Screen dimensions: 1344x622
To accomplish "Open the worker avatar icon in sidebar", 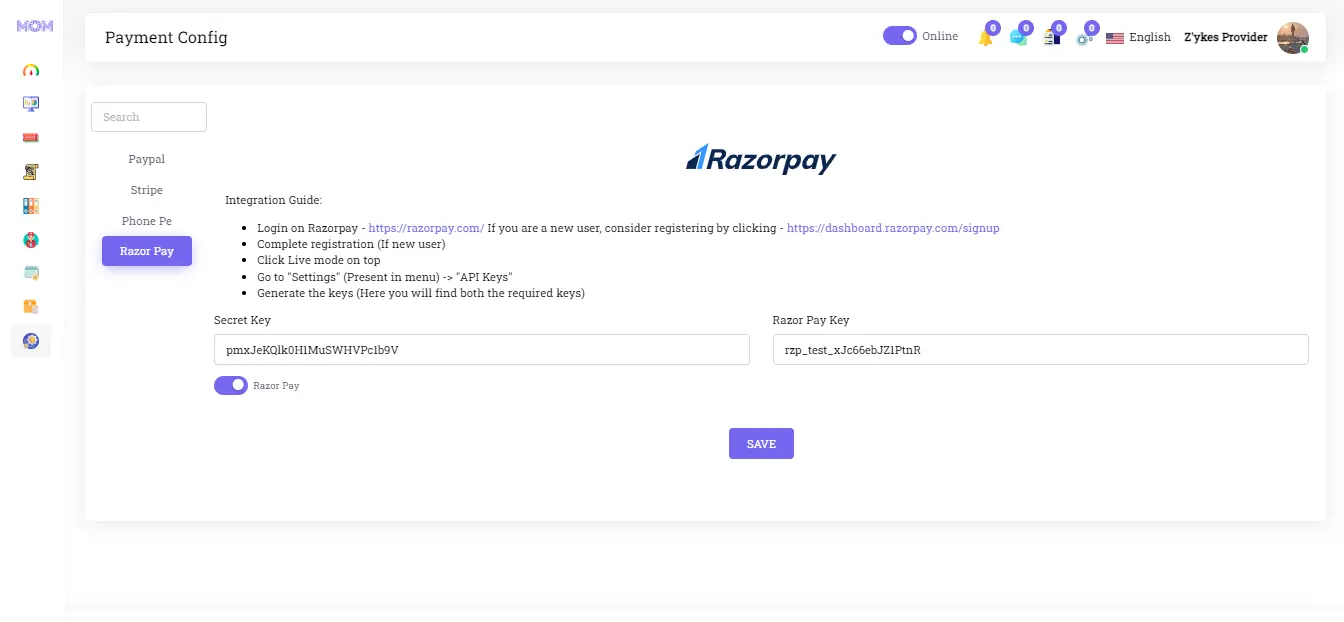I will [31, 240].
